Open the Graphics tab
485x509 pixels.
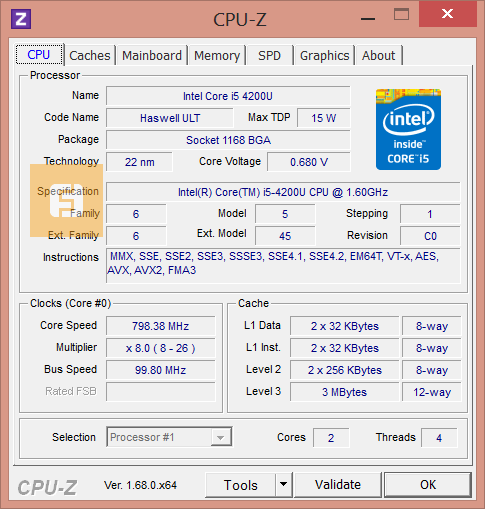point(324,55)
